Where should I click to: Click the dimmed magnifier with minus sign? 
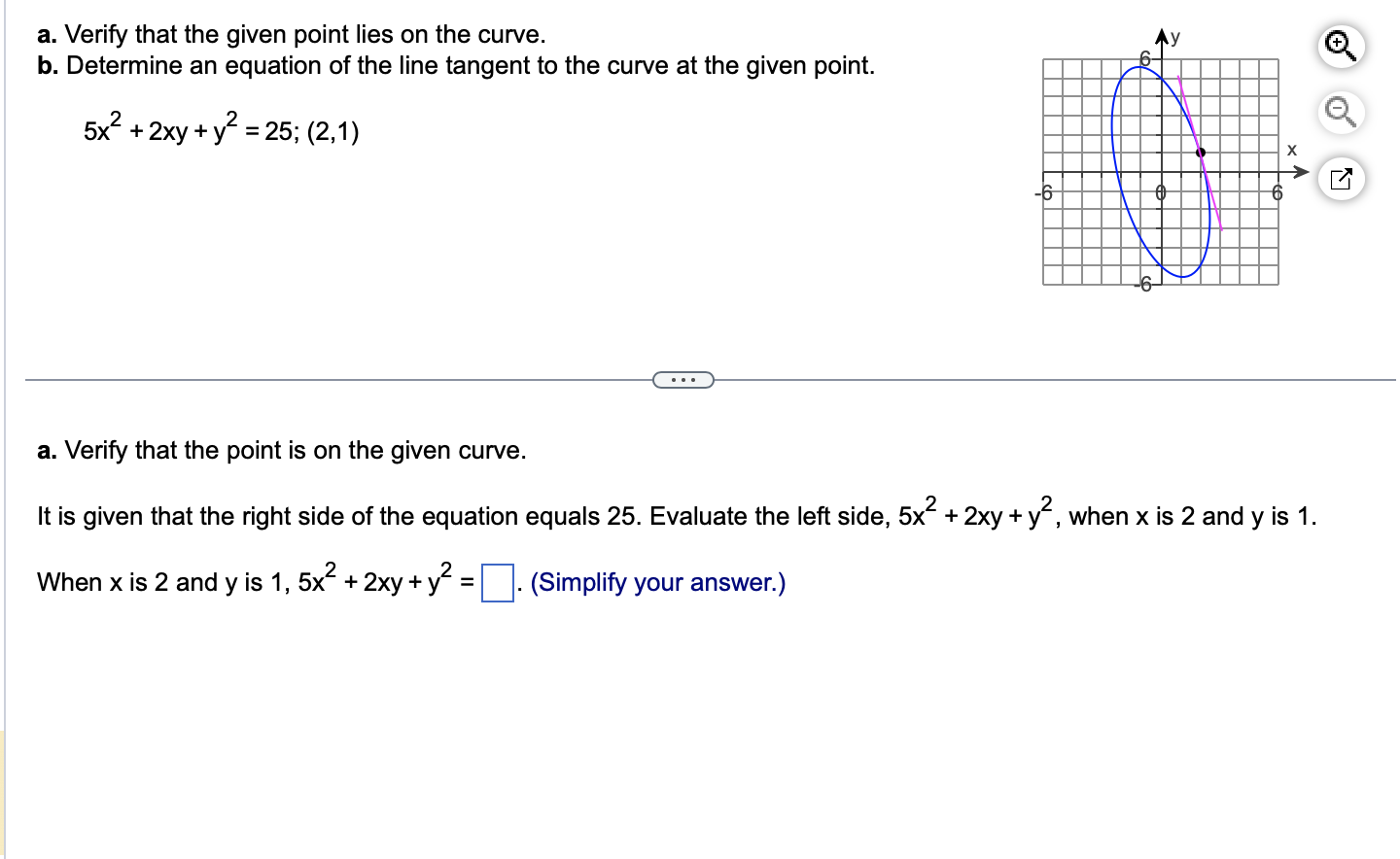(1340, 113)
